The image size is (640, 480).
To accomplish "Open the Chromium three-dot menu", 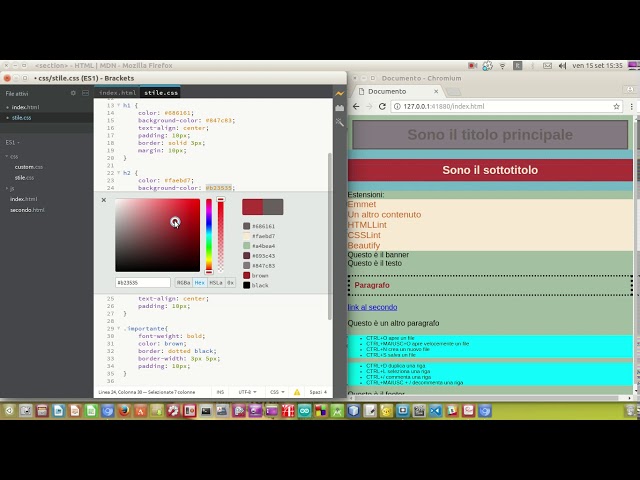I will pos(631,106).
